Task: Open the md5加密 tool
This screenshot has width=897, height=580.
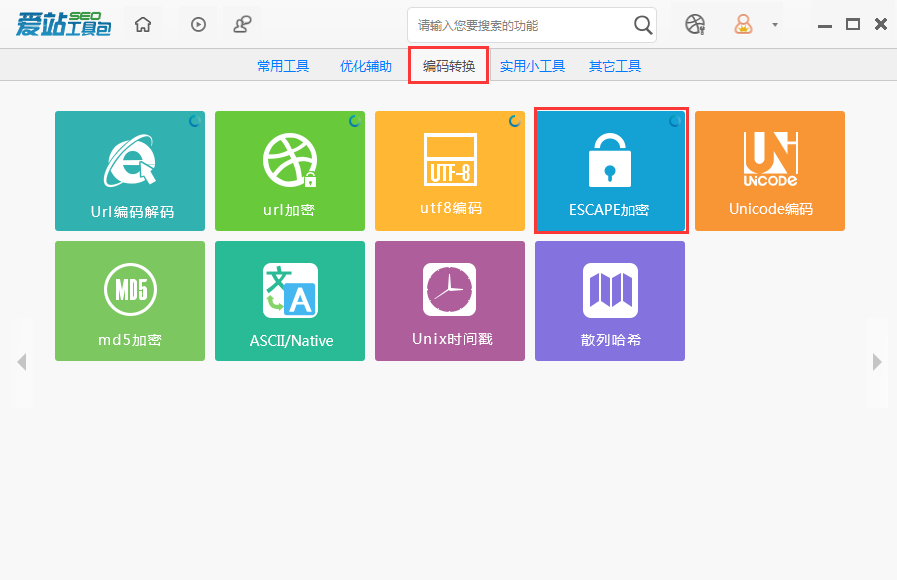Action: tap(129, 300)
